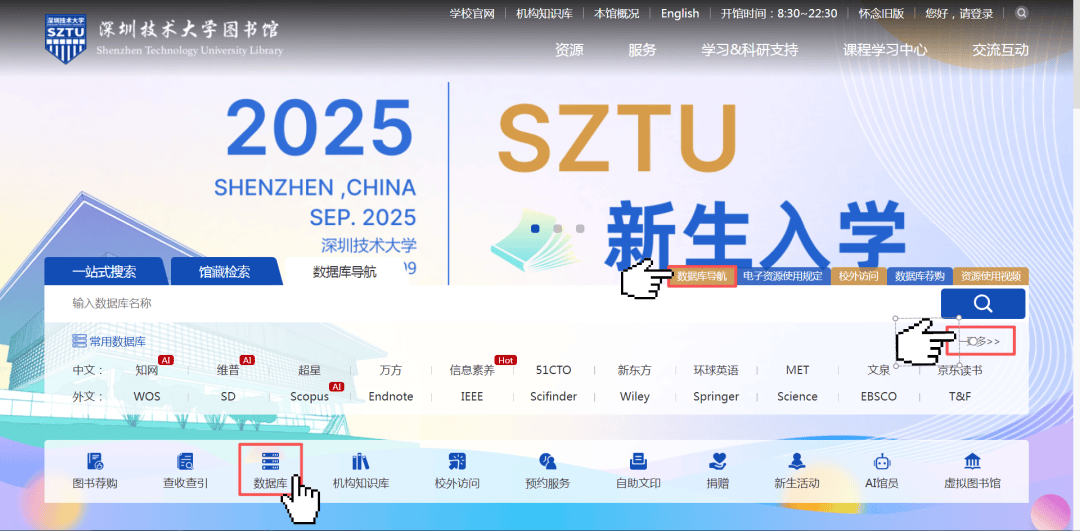Image resolution: width=1080 pixels, height=531 pixels.
Task: Click the blue magnifier search button
Action: tap(983, 304)
